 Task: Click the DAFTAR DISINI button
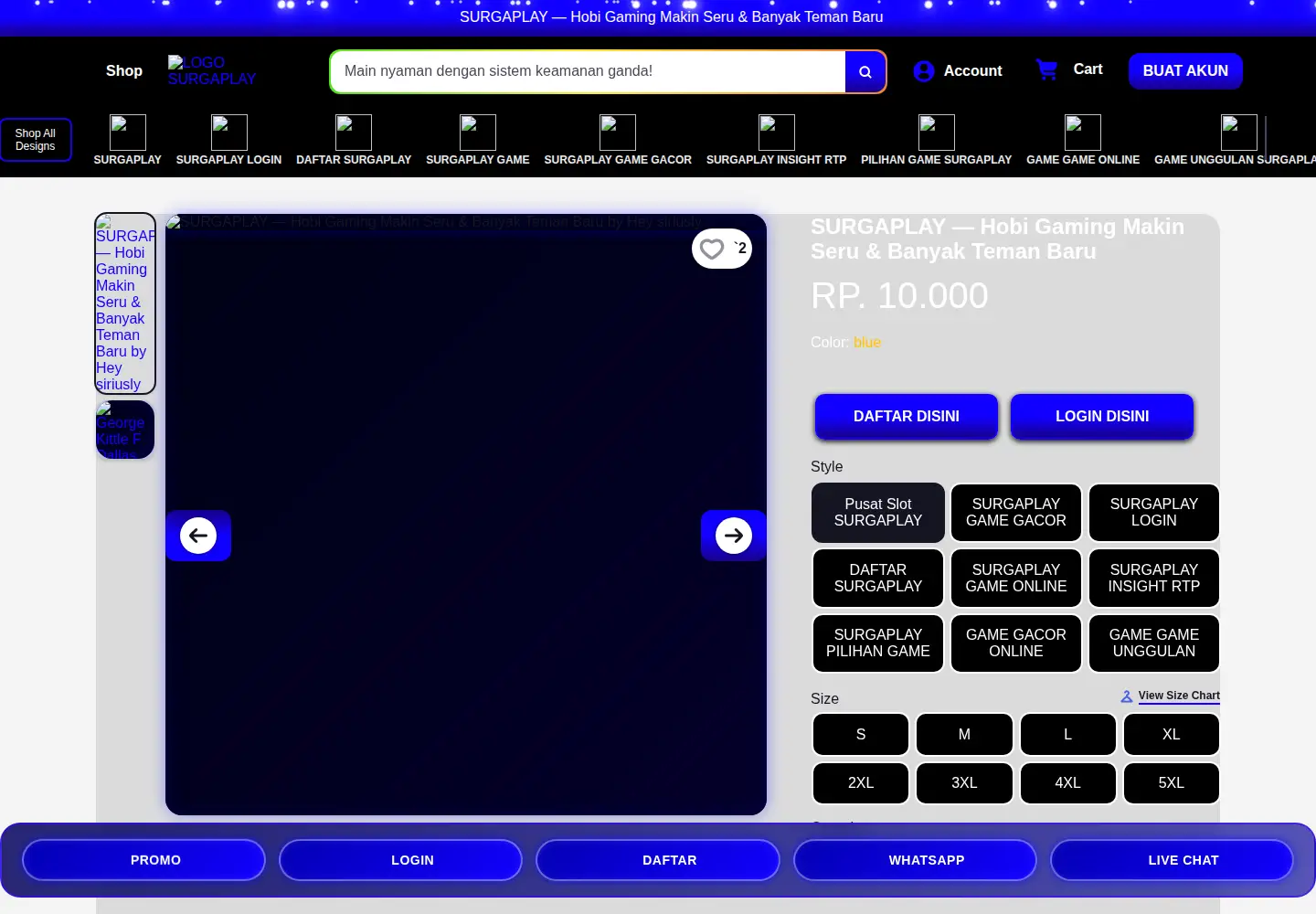pos(907,417)
